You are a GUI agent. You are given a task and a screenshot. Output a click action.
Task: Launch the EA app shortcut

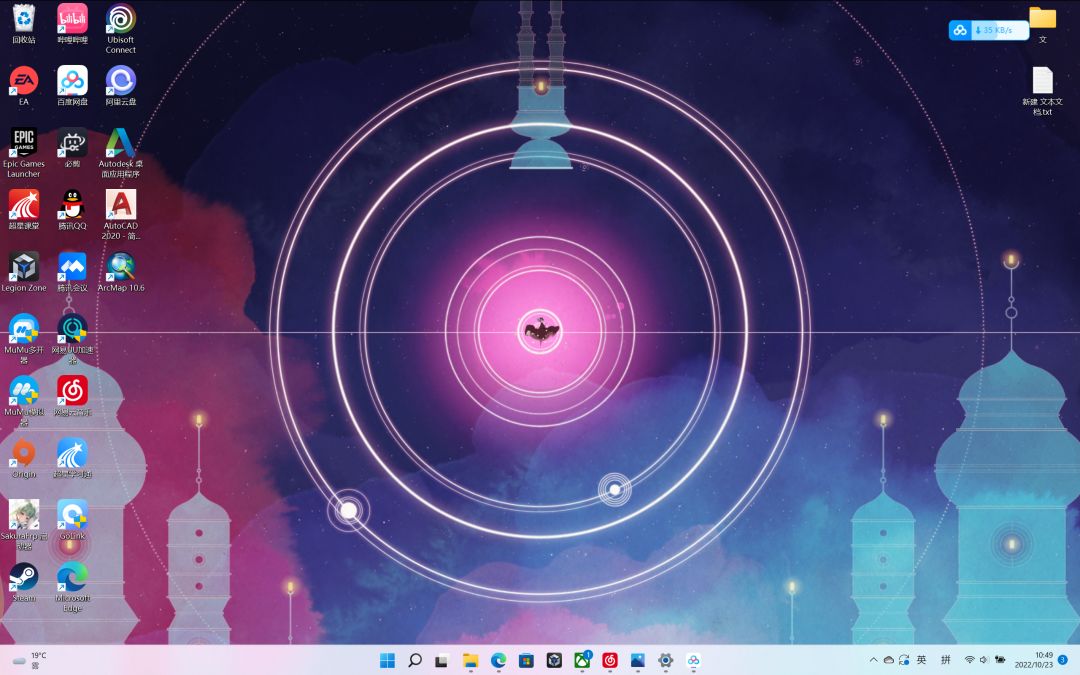(x=23, y=86)
